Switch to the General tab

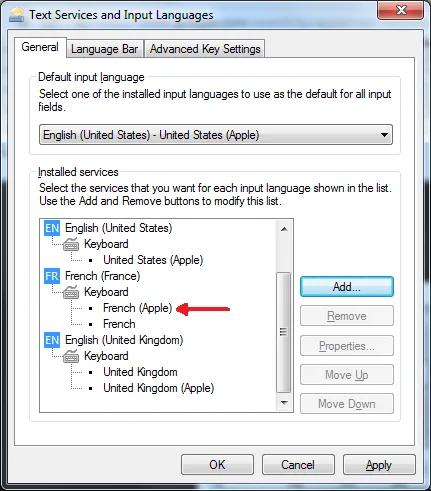click(40, 47)
